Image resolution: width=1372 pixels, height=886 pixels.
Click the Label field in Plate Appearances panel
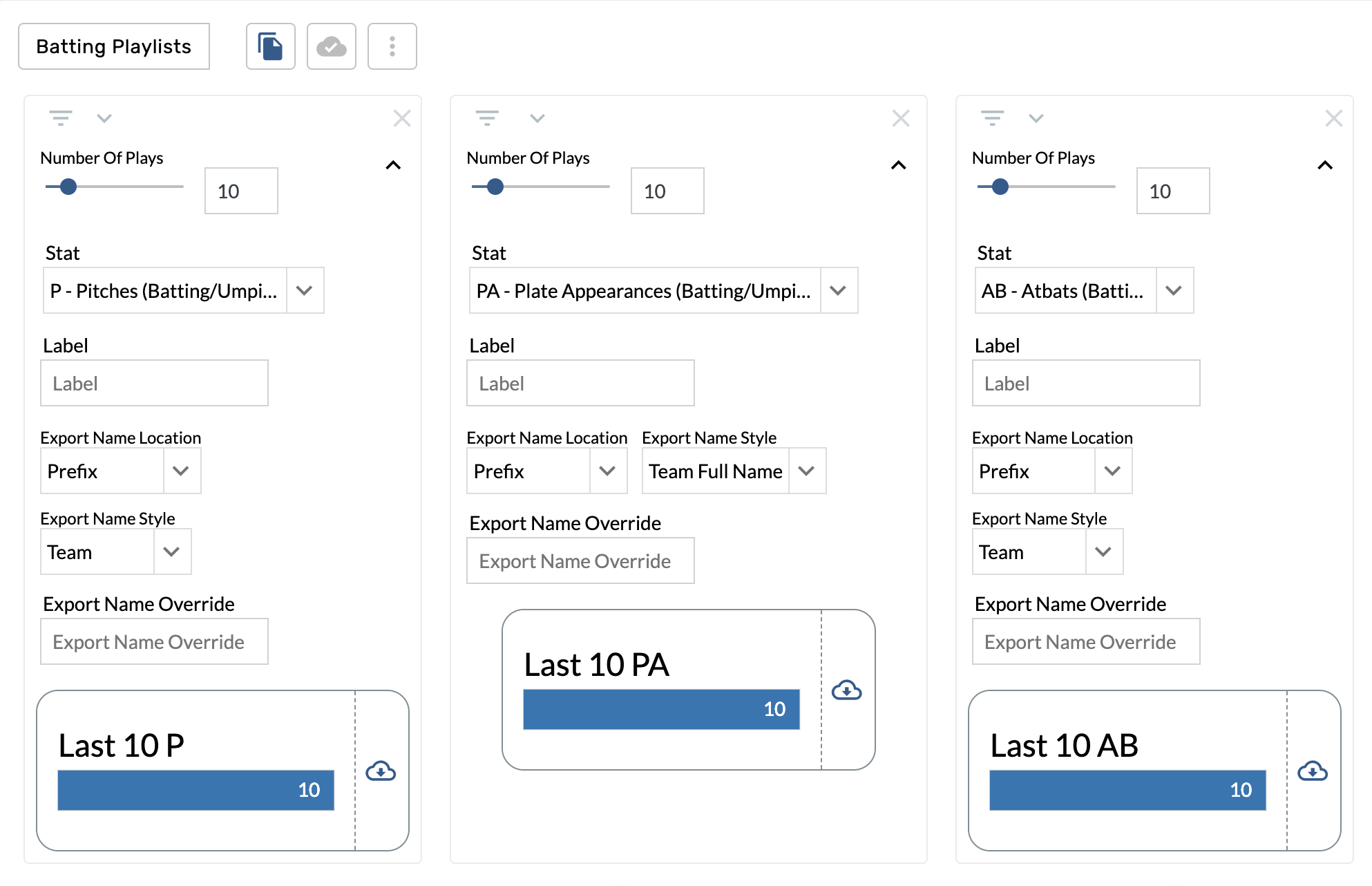(580, 383)
